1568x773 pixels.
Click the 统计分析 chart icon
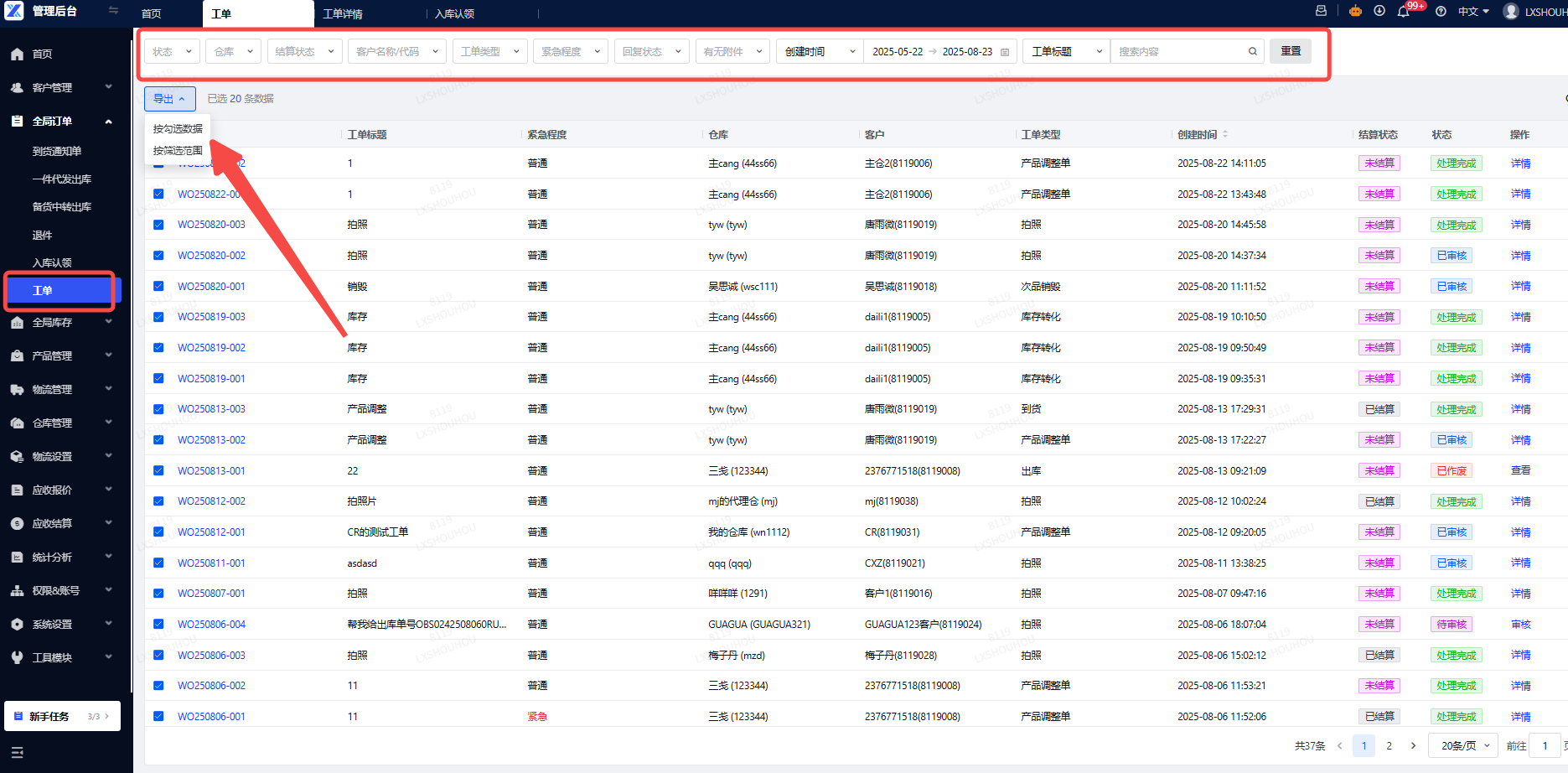coord(17,557)
